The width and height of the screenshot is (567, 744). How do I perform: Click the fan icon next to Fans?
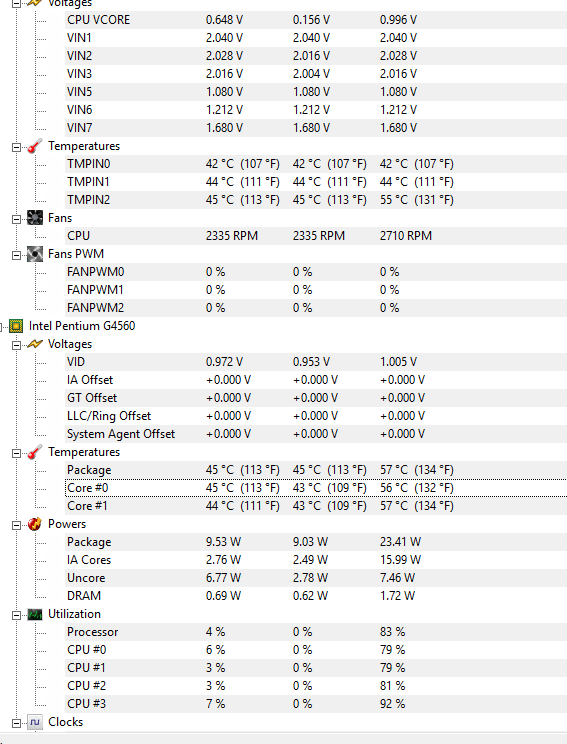pos(35,218)
